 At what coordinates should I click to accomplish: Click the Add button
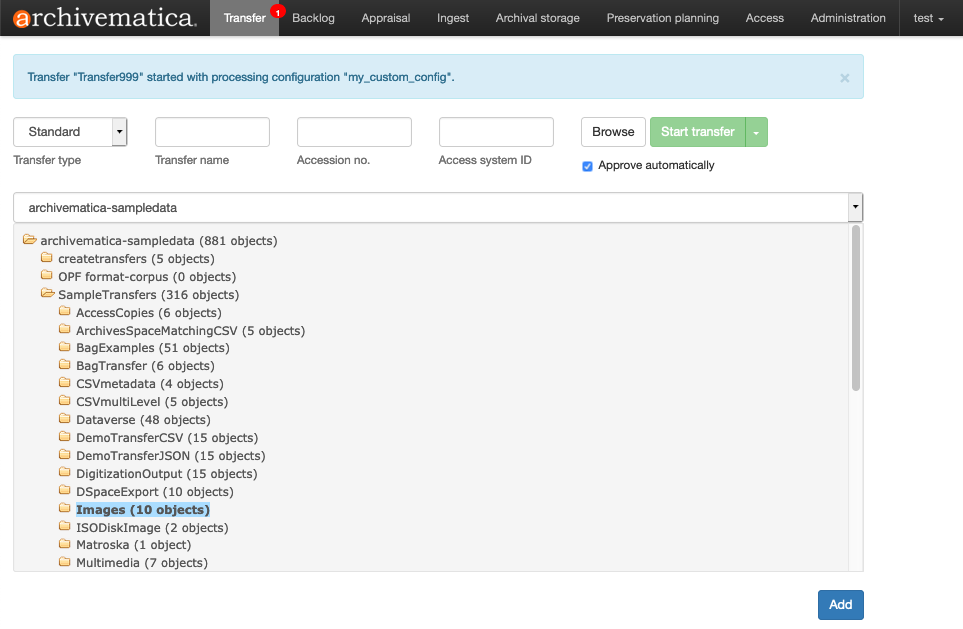click(x=840, y=605)
